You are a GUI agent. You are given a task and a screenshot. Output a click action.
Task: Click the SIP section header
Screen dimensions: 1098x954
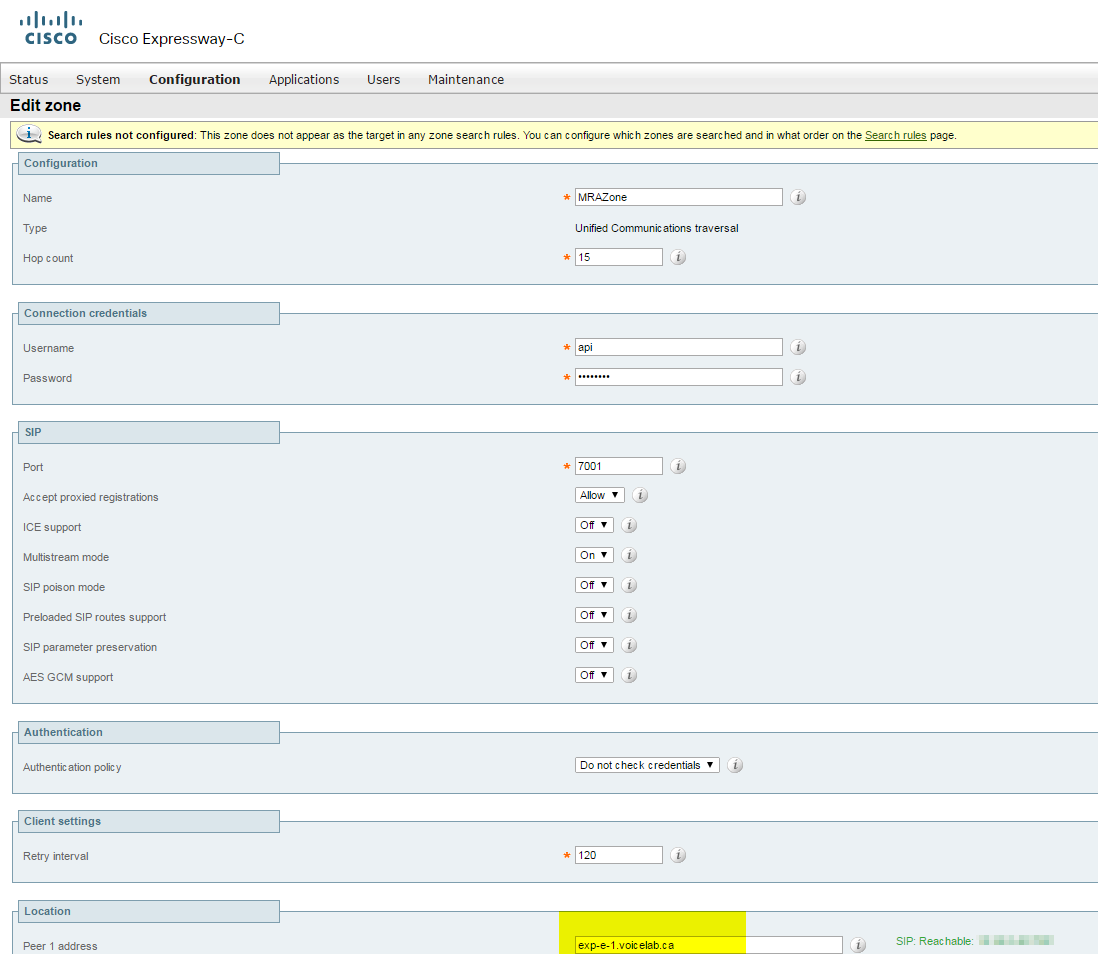click(148, 432)
